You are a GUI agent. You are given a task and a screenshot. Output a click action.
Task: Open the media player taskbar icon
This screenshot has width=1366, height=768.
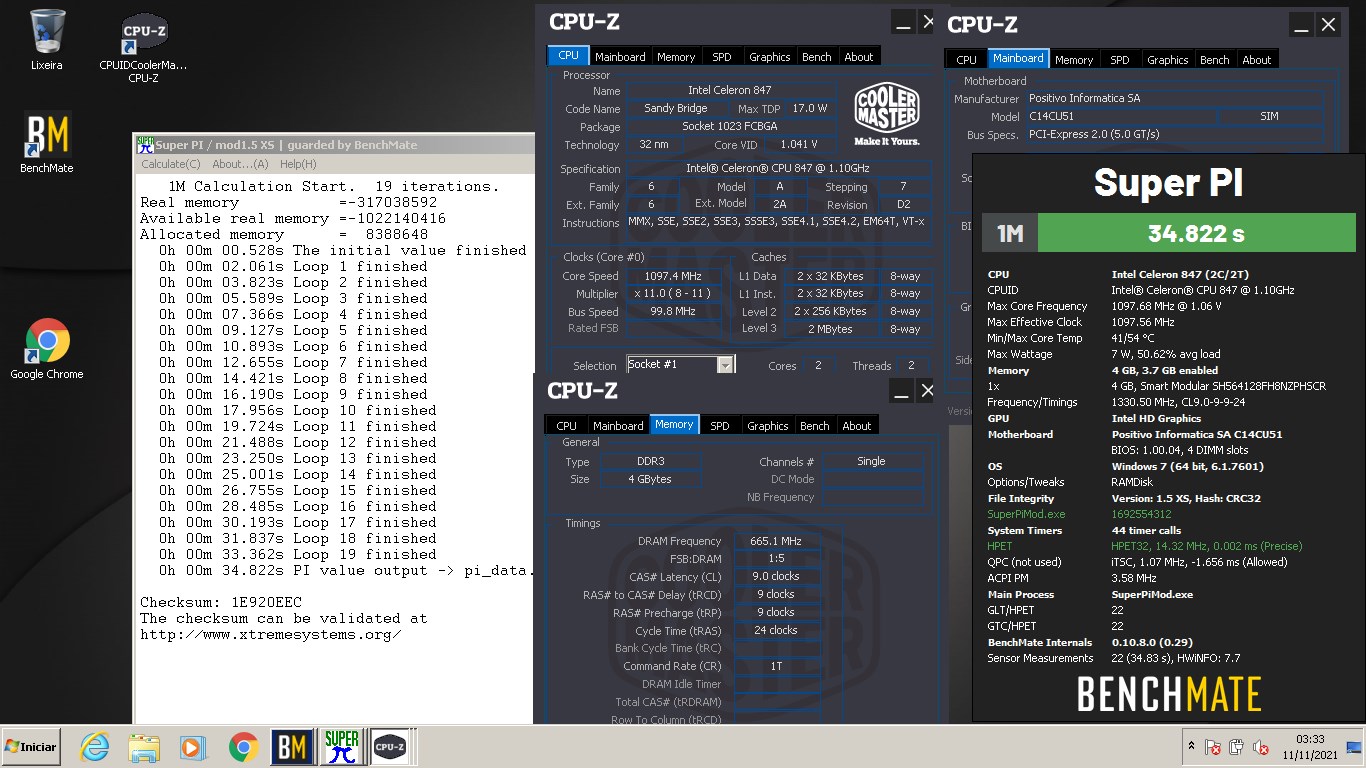click(193, 747)
